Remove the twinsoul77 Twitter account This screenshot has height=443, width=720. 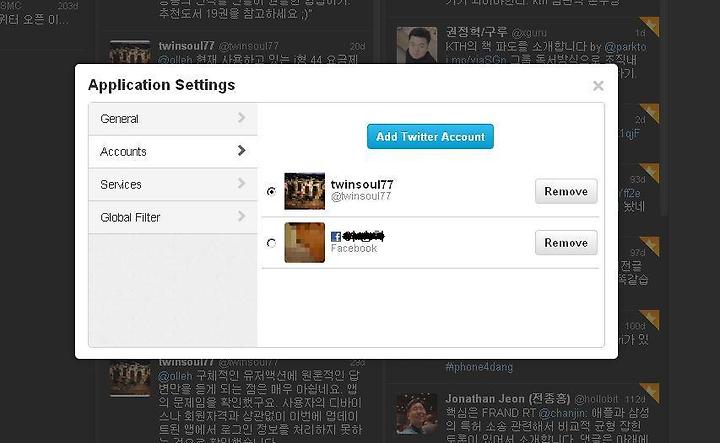[x=566, y=191]
